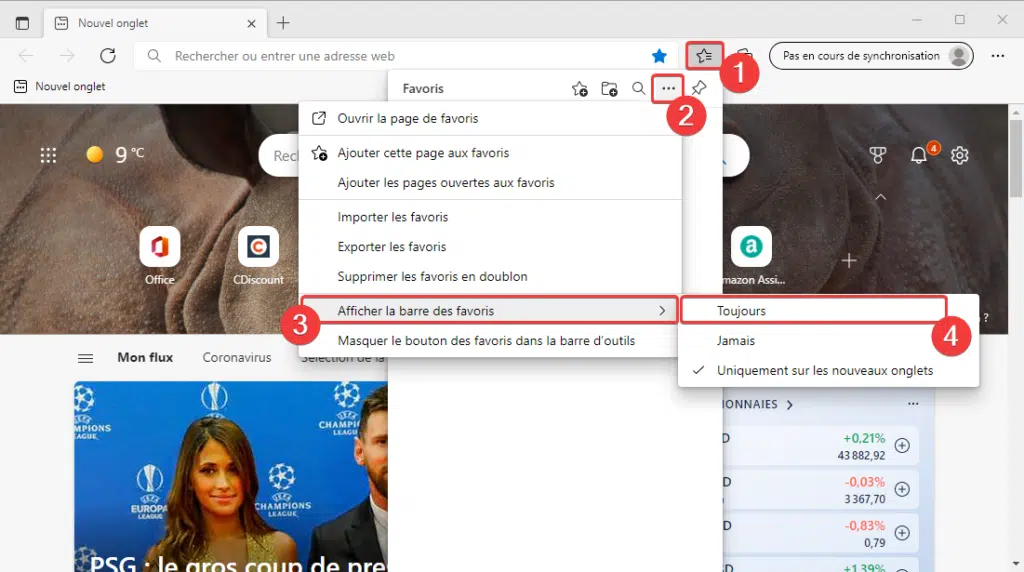Choose Ajouter les pages ouvertes aux favoris
This screenshot has height=572, width=1024.
click(490, 183)
